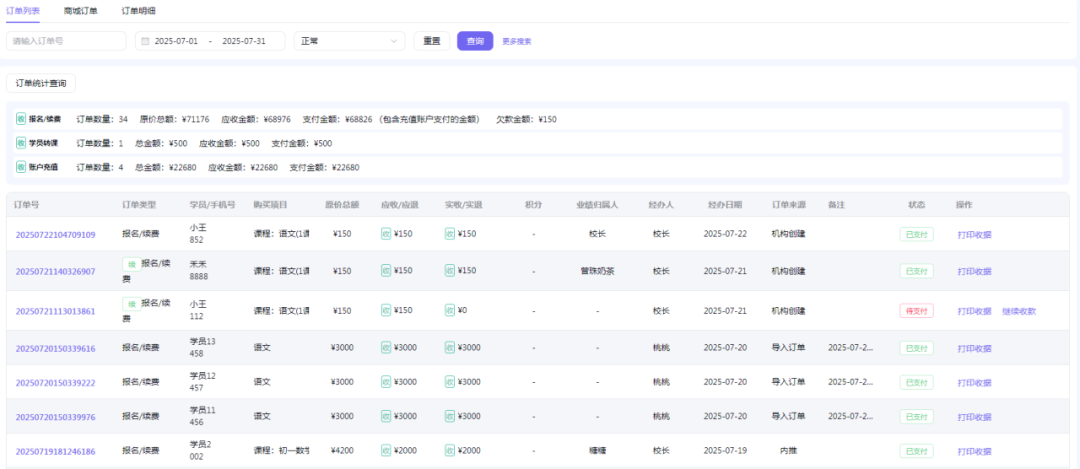This screenshot has height=469, width=1080.
Task: Click the 收 icon beside 学员转课 summary
Action: (20, 143)
